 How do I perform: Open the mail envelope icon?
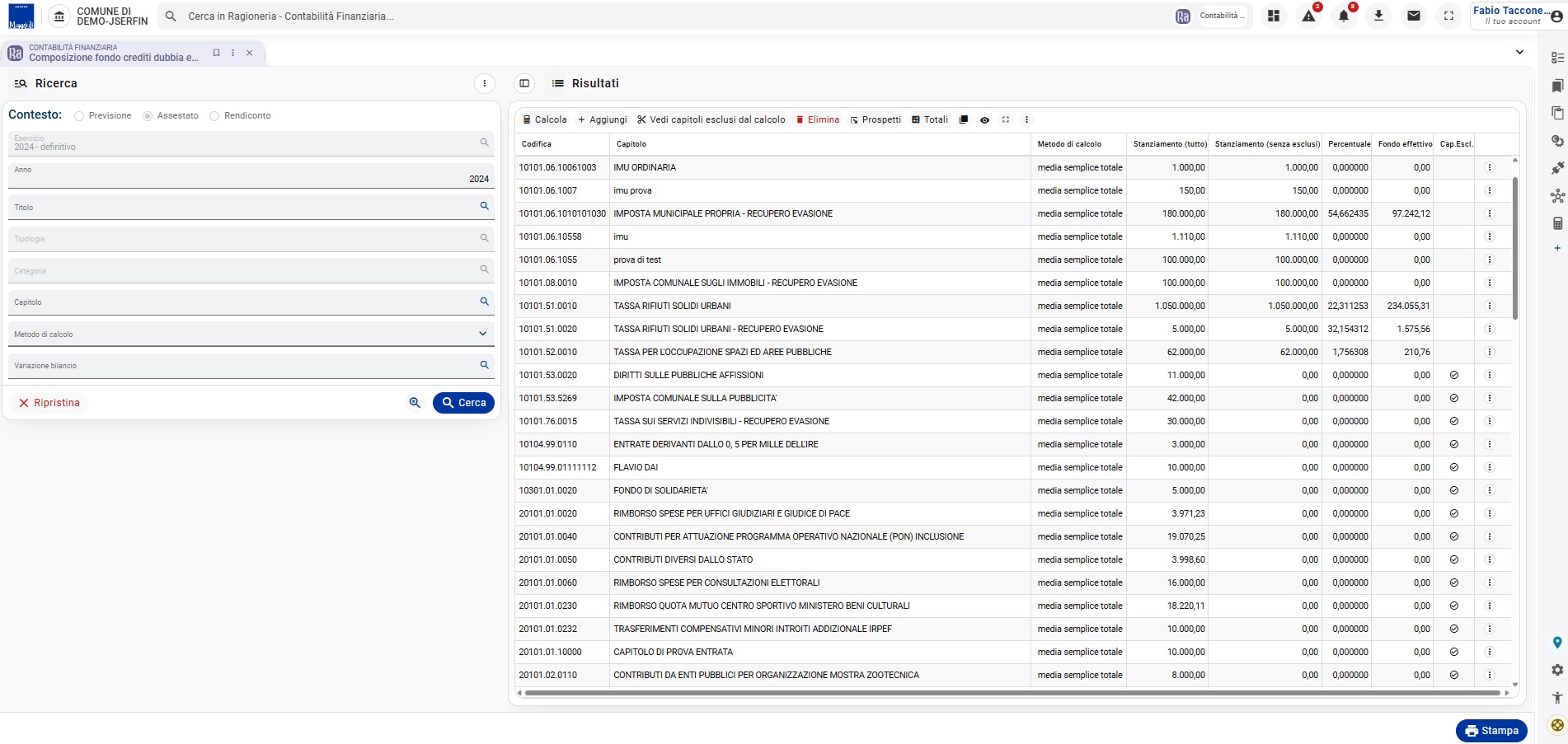pyautogui.click(x=1414, y=16)
